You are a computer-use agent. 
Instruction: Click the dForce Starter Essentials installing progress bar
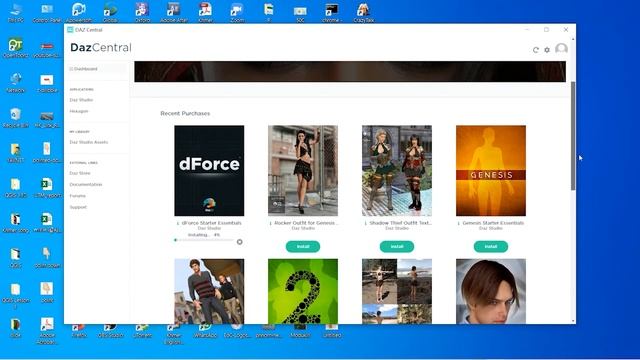pos(204,240)
